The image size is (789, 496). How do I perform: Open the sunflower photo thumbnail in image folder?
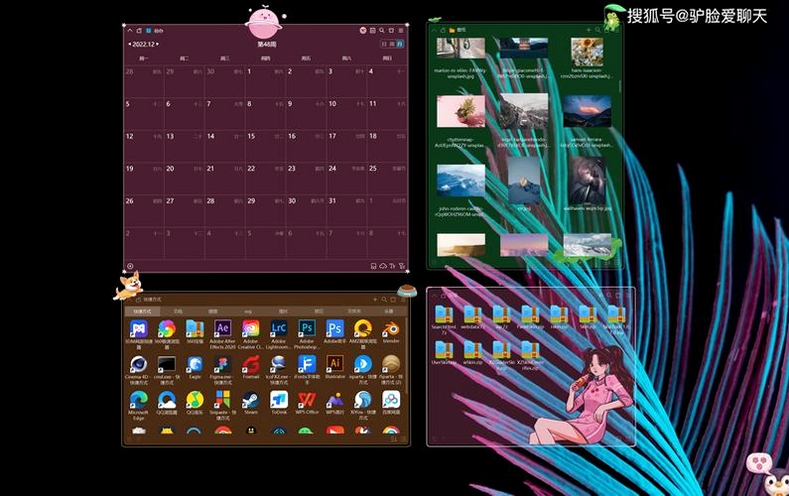click(x=587, y=52)
